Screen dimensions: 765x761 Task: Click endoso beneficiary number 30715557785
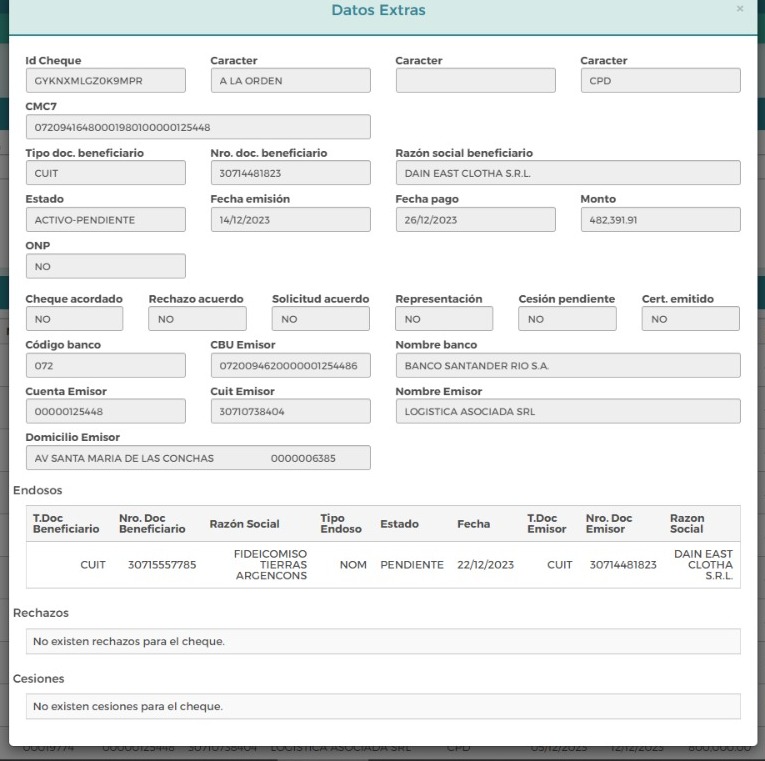click(162, 564)
